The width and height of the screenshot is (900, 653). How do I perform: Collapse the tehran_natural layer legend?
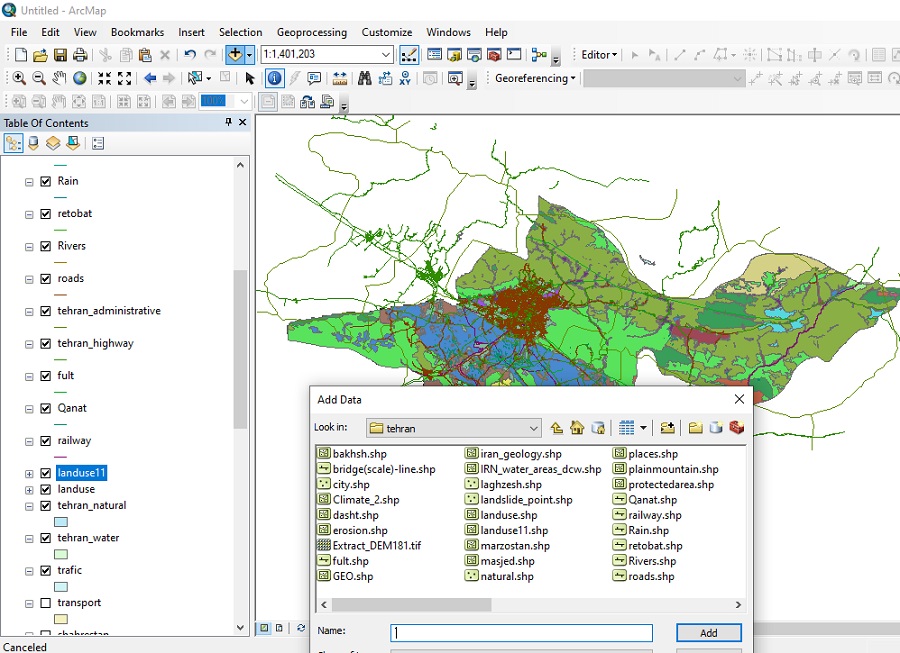click(x=29, y=506)
